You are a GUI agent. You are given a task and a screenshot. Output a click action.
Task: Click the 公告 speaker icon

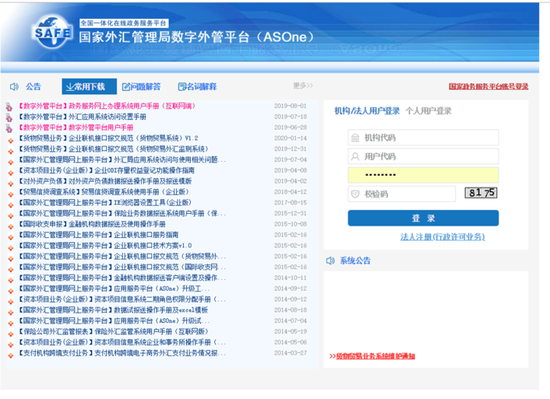[14, 87]
